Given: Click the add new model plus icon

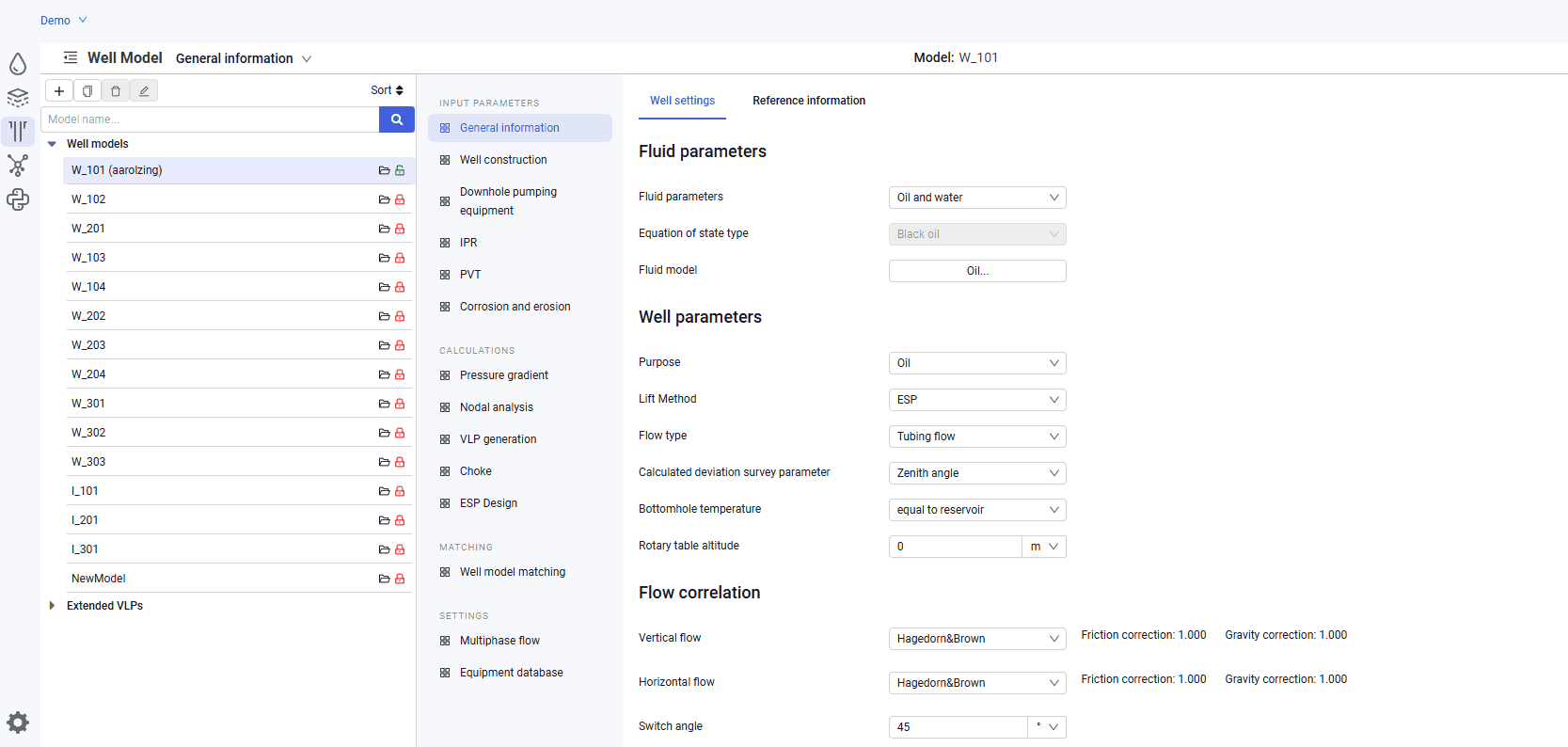Looking at the screenshot, I should (x=59, y=91).
